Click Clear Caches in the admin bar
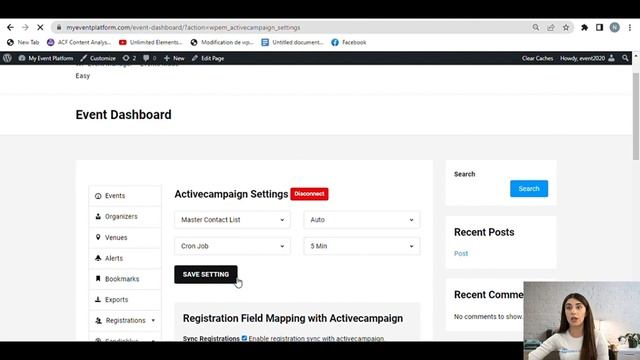Screen dimensions: 640x360 pos(537,58)
